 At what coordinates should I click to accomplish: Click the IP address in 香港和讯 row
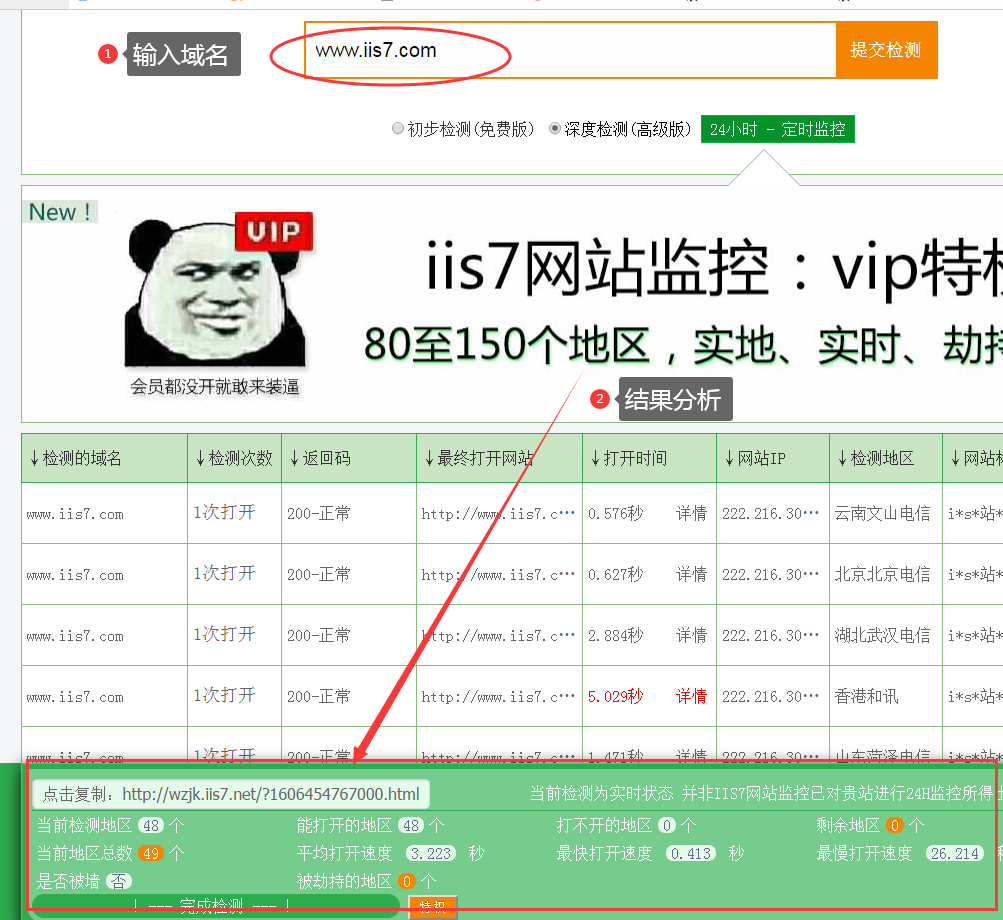(x=770, y=696)
